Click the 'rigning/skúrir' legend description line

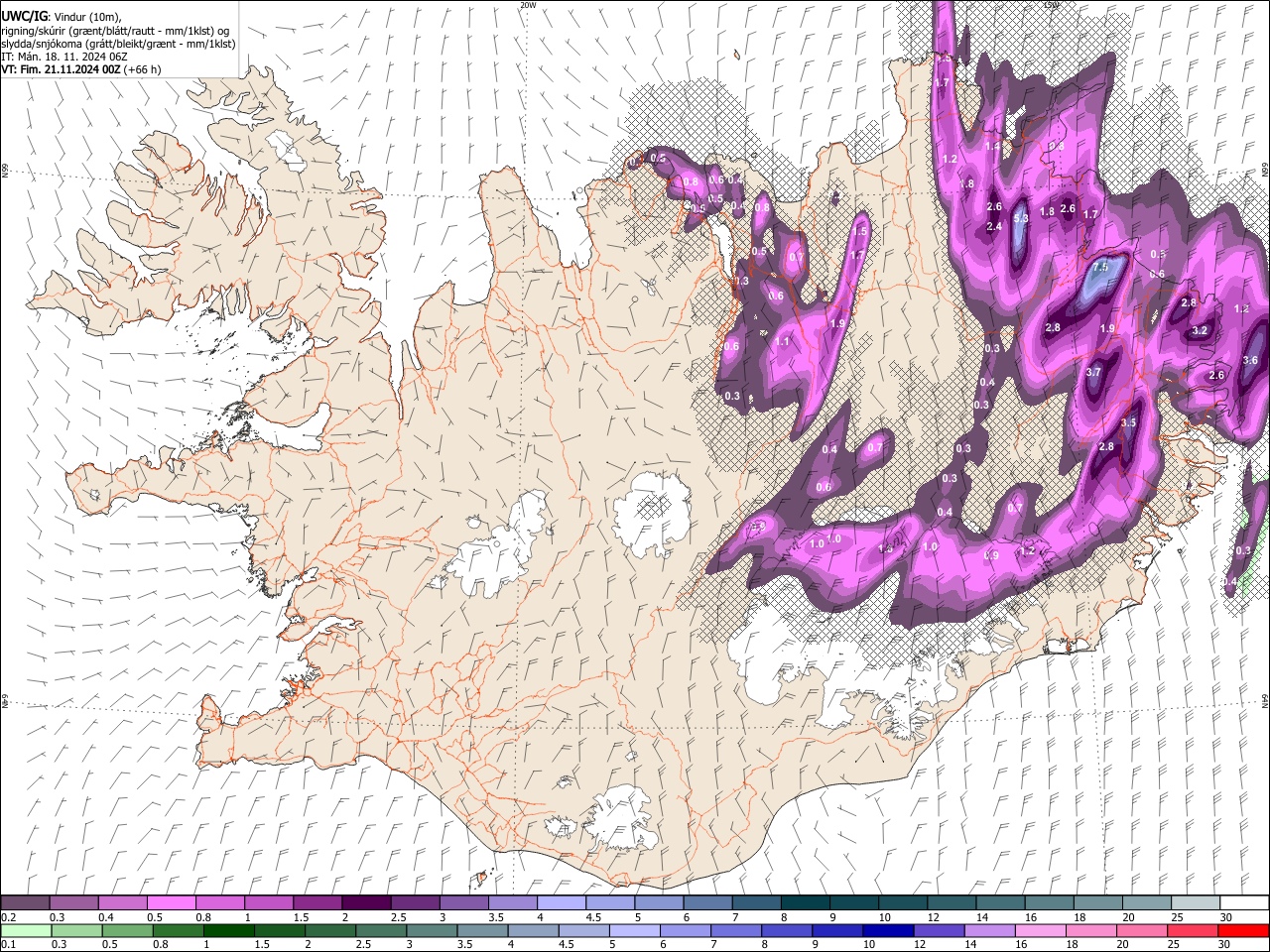(x=116, y=31)
